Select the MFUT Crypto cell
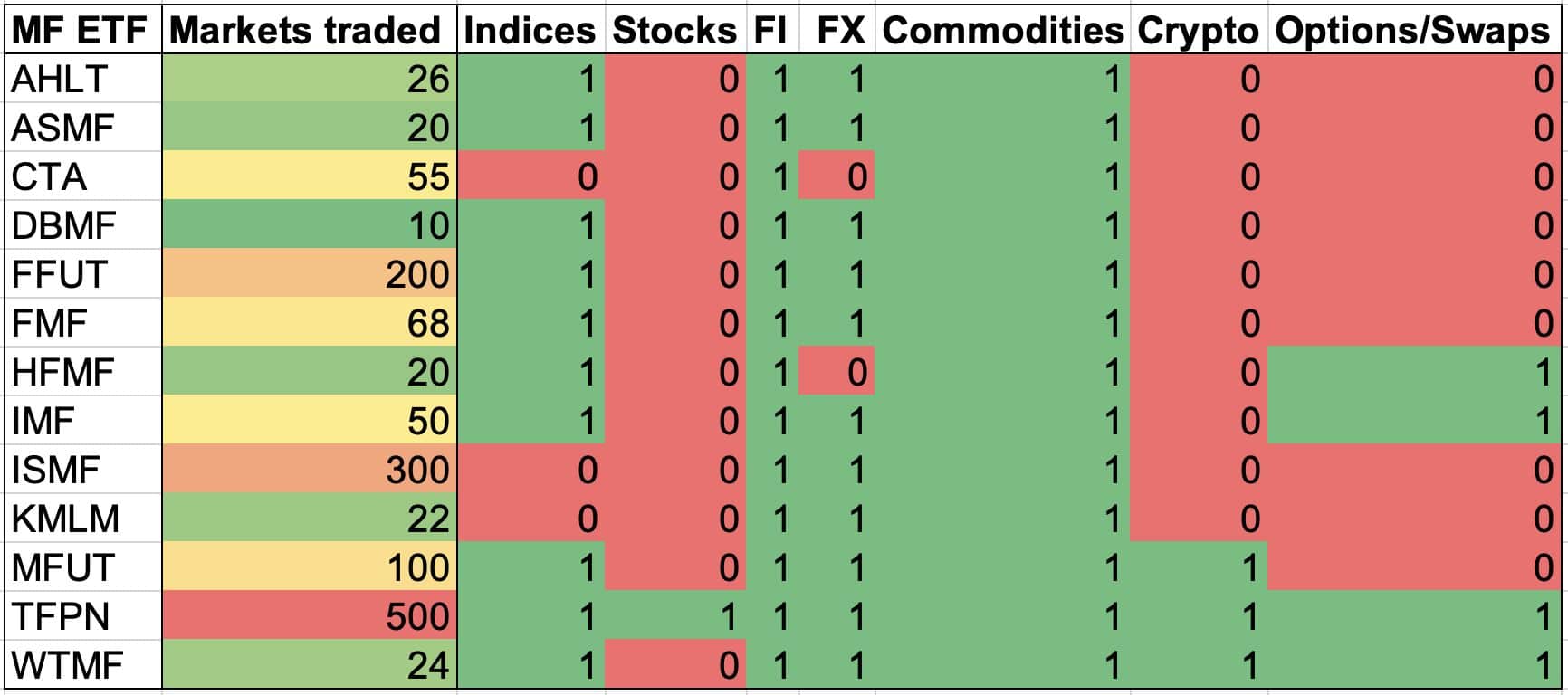Image resolution: width=1568 pixels, height=695 pixels. tap(1198, 567)
